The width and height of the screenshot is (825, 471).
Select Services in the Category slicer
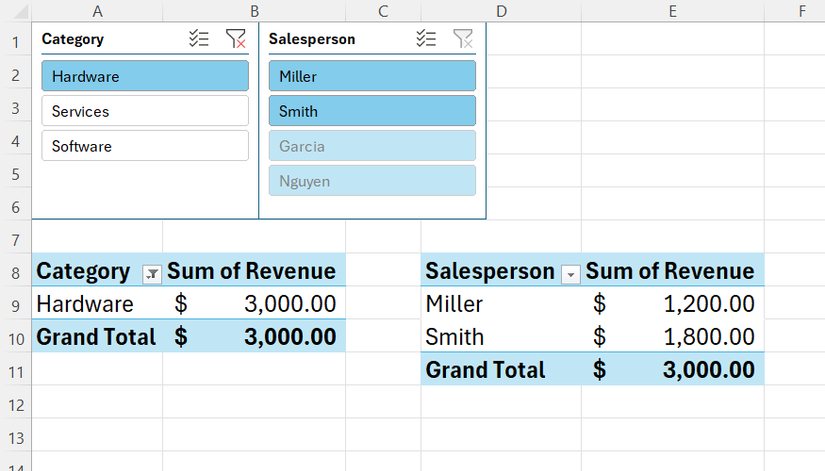(x=145, y=111)
